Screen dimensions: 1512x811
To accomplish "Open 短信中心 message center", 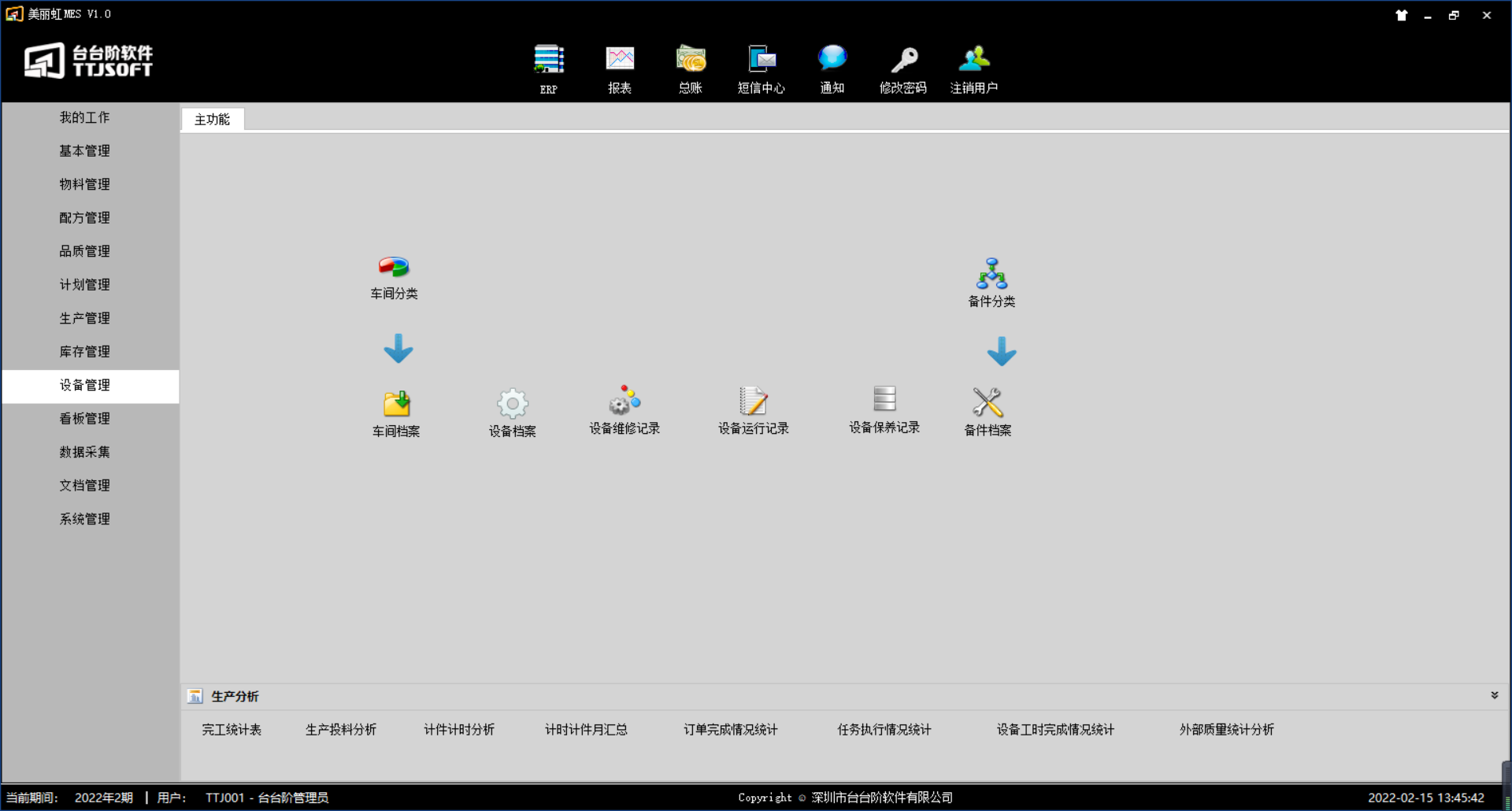I will 761,60.
